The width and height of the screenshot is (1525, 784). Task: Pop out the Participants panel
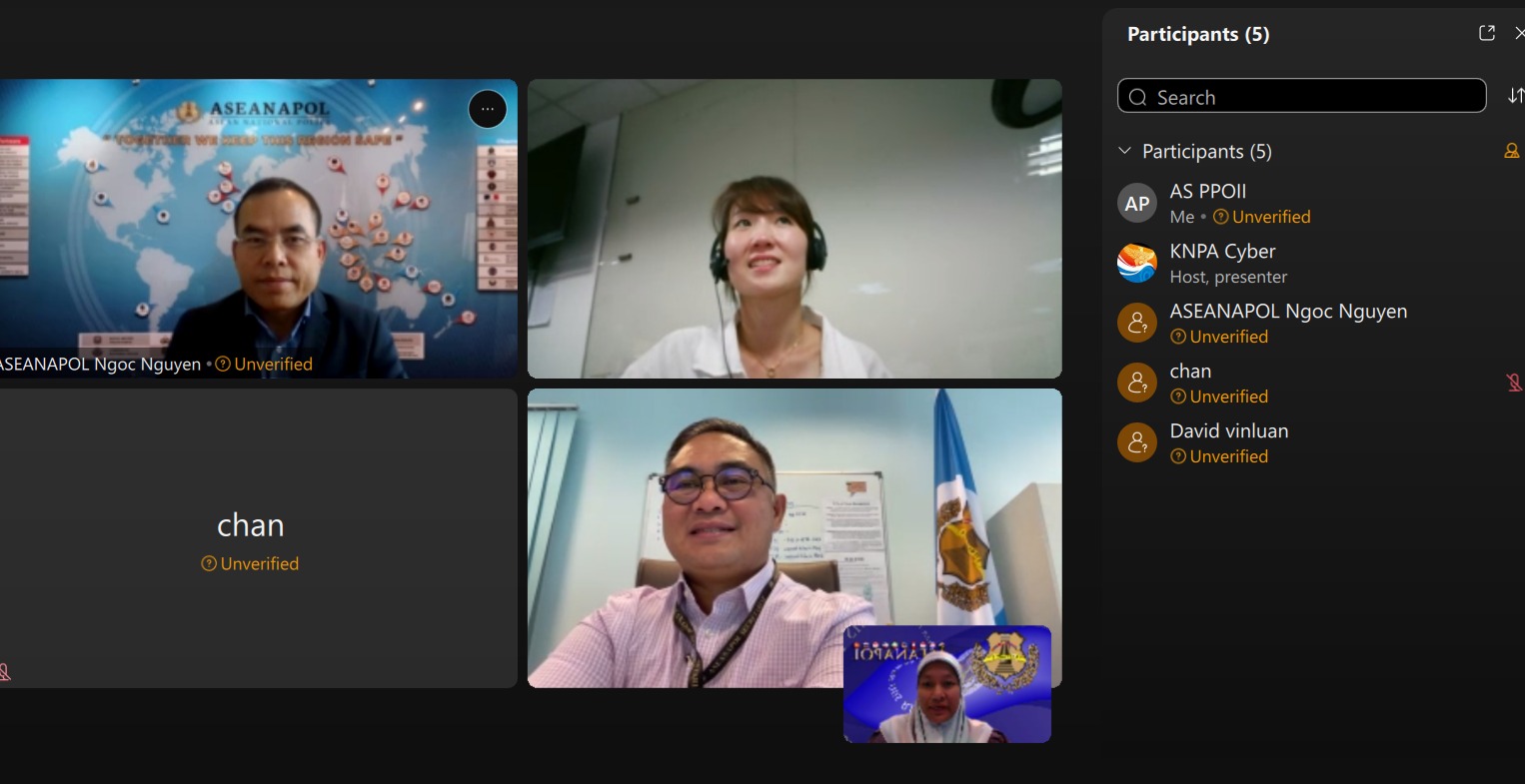click(1486, 33)
